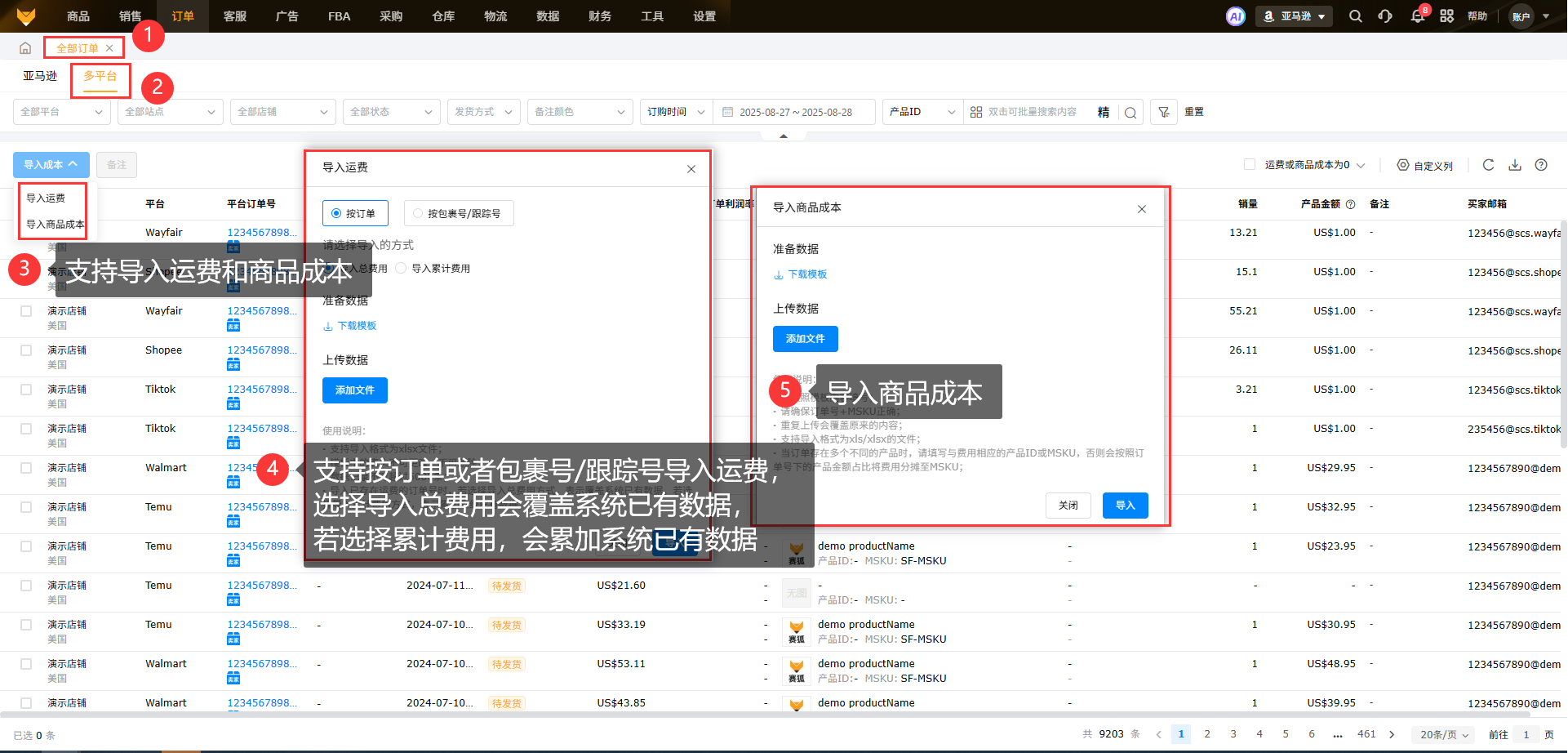
Task: Open the customer service headset icon
Action: click(x=1385, y=16)
